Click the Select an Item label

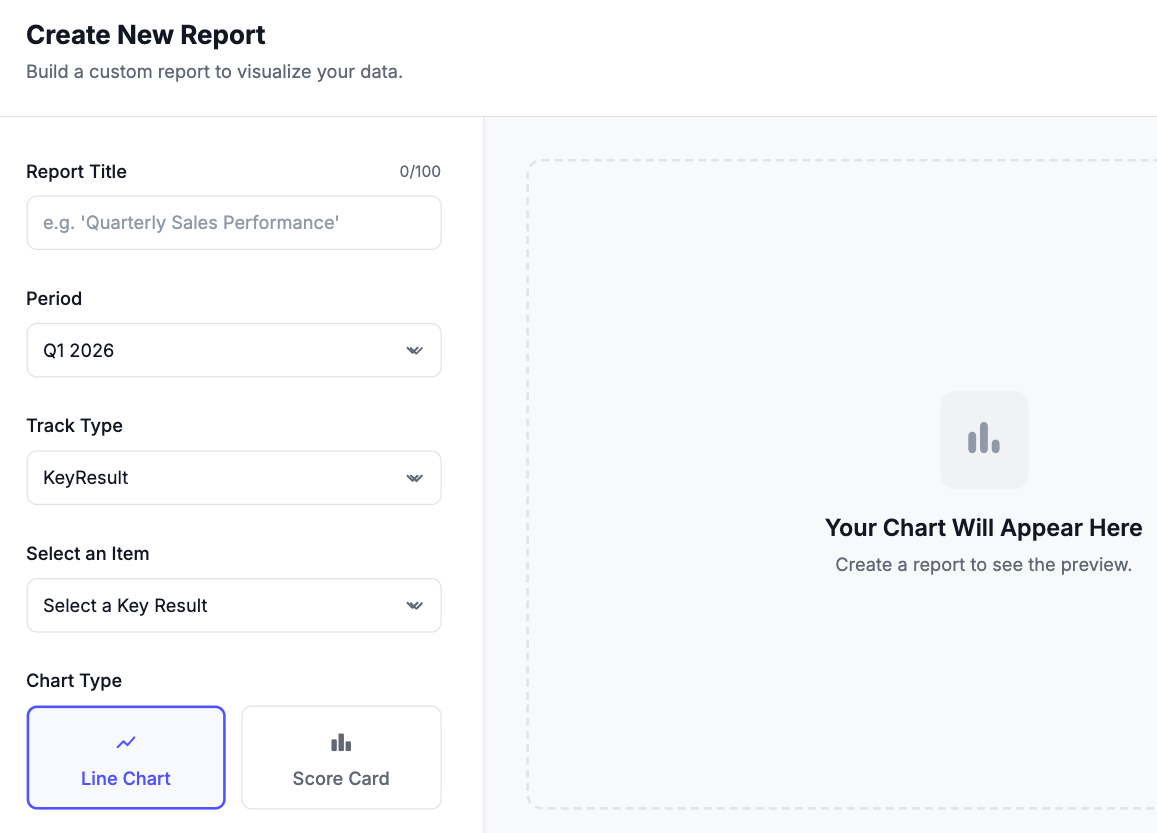pos(88,553)
